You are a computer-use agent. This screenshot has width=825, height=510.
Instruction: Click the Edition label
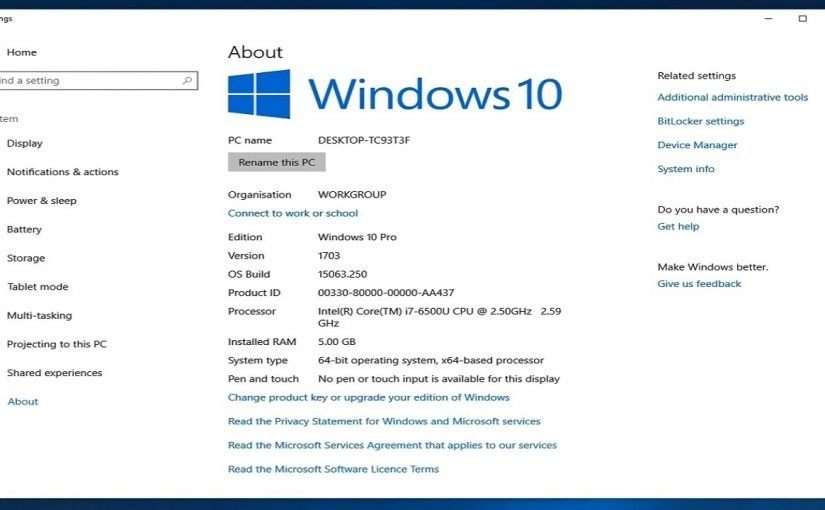pyautogui.click(x=245, y=237)
